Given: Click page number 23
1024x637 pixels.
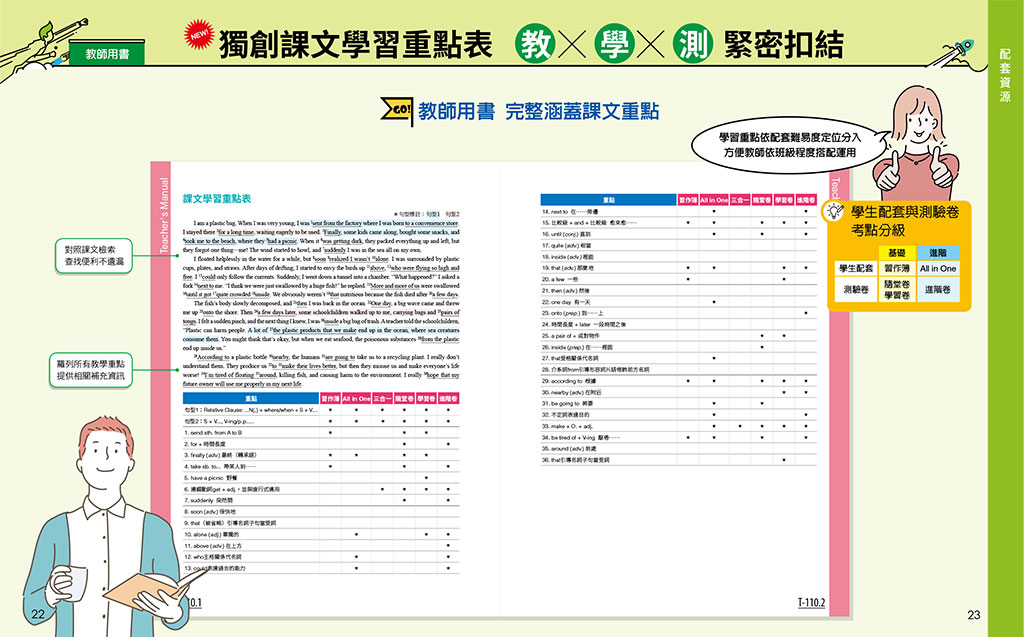Looking at the screenshot, I should pos(974,614).
